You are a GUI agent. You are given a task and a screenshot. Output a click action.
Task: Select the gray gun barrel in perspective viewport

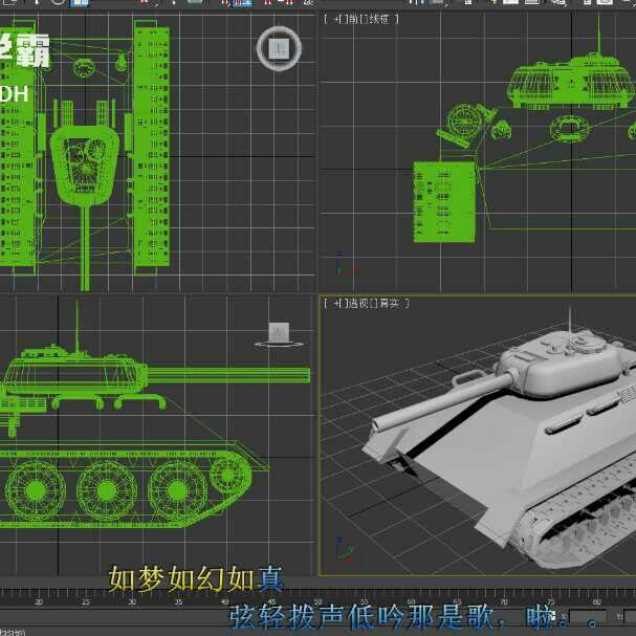click(x=442, y=402)
